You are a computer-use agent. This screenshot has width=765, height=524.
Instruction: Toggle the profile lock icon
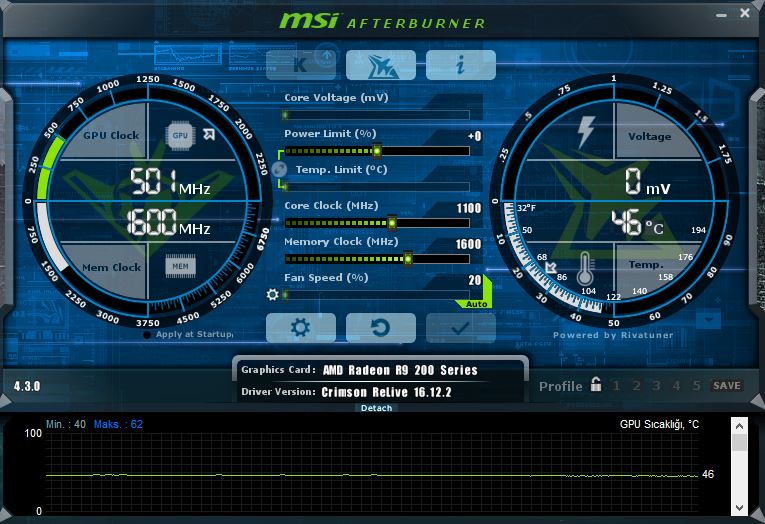[596, 384]
